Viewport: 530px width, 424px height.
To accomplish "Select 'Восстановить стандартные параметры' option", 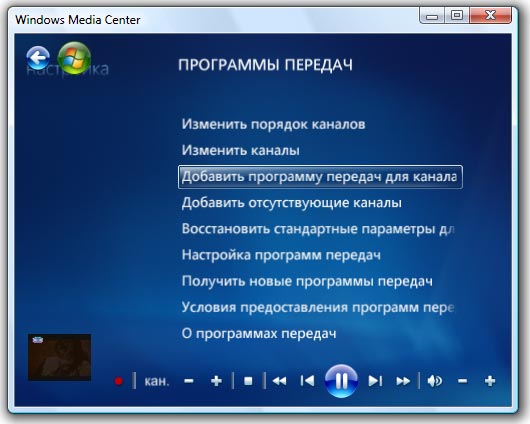I will click(x=318, y=229).
